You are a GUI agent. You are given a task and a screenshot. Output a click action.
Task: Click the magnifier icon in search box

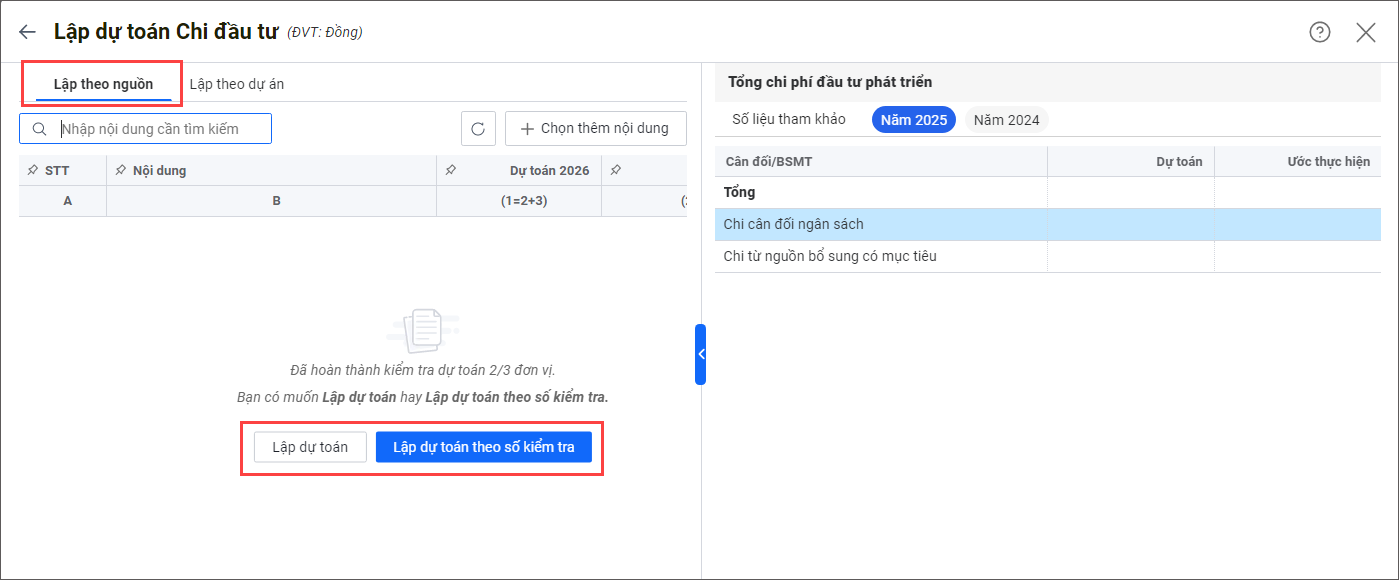(40, 129)
